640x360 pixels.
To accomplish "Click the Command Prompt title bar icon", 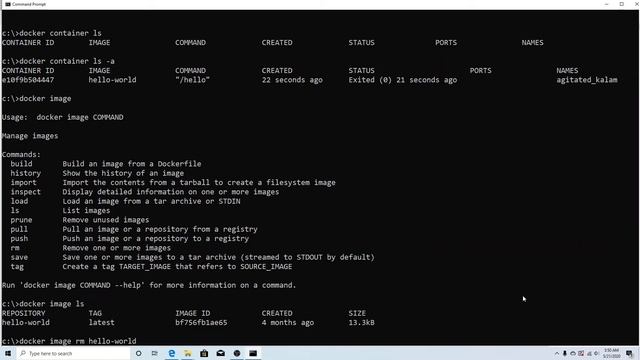I will (8, 4).
